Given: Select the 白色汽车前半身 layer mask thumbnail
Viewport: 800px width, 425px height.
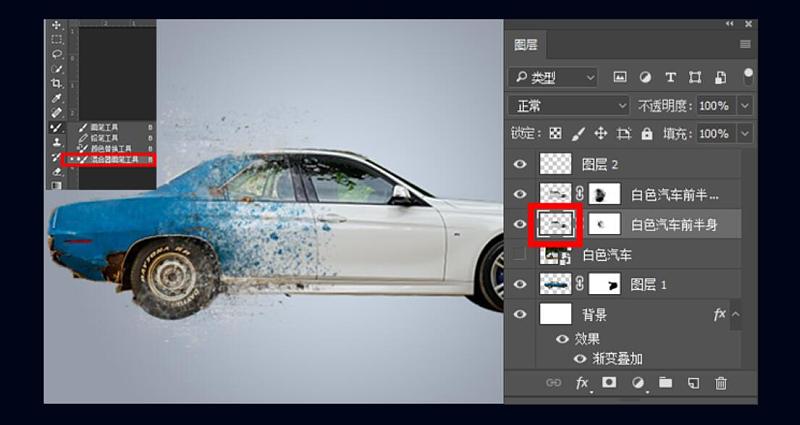Looking at the screenshot, I should [x=605, y=224].
